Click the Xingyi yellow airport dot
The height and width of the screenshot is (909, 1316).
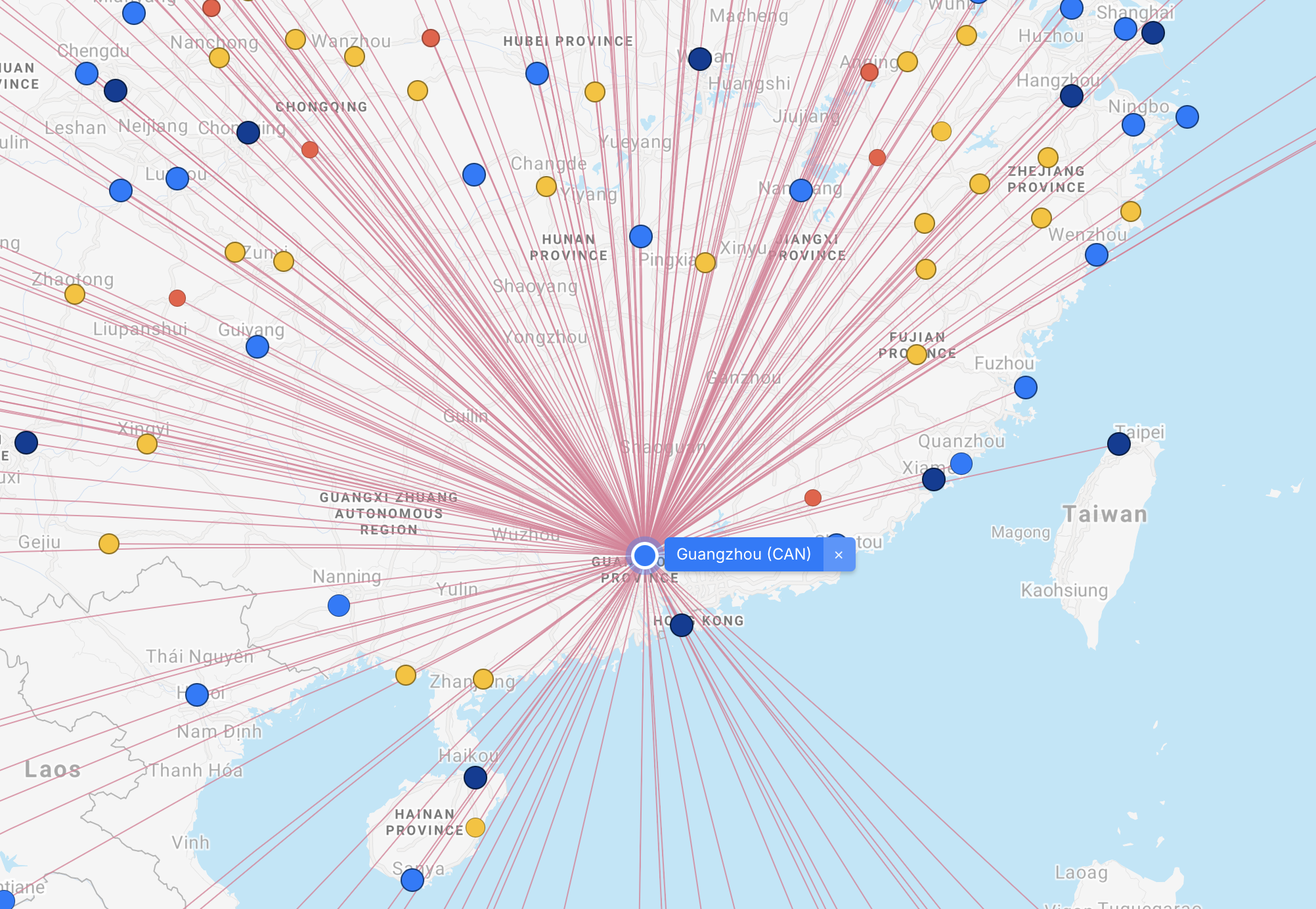(147, 444)
